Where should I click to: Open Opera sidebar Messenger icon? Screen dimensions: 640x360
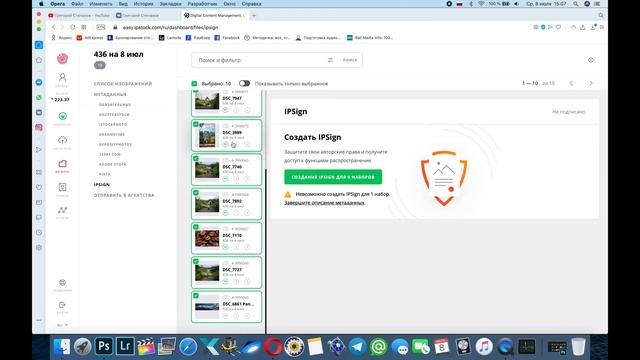(39, 82)
